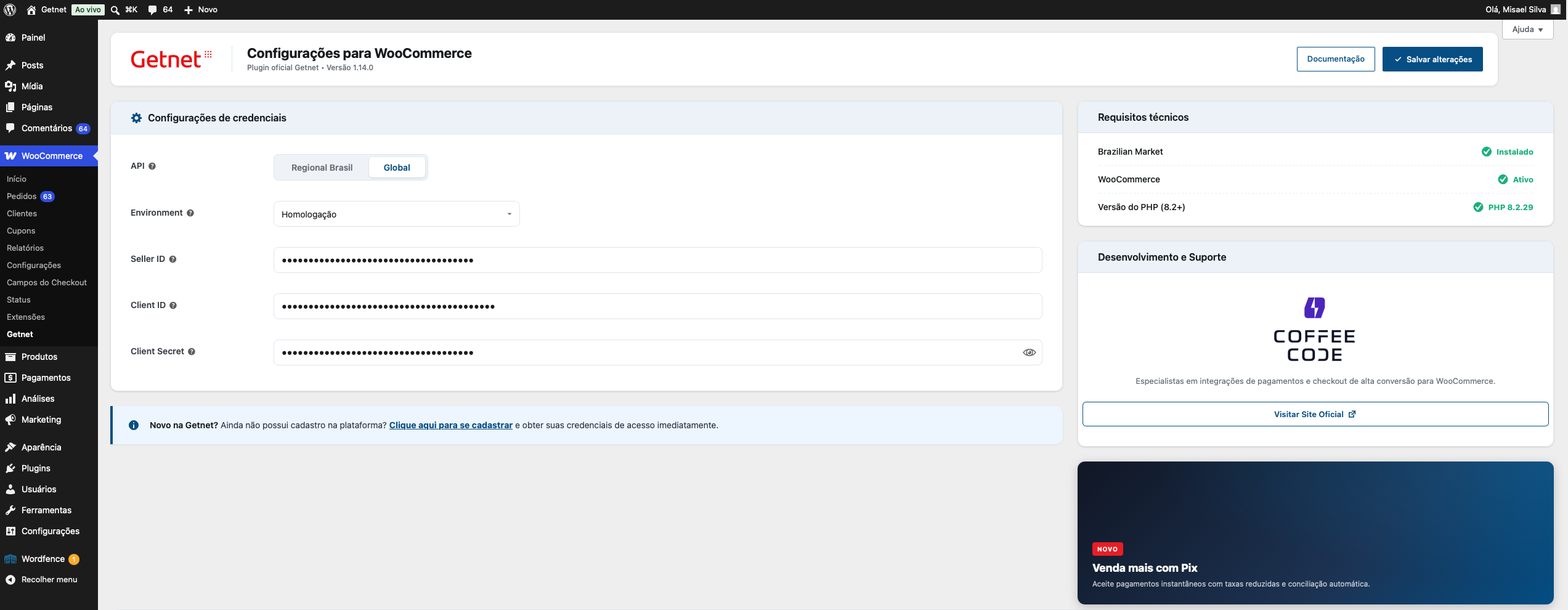
Task: Open the Environment dropdown
Action: (397, 214)
